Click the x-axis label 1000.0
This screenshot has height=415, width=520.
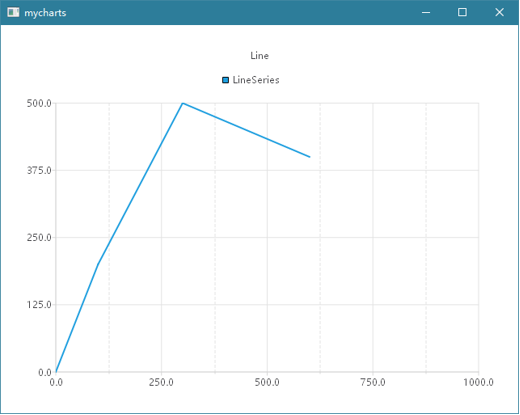pyautogui.click(x=478, y=382)
